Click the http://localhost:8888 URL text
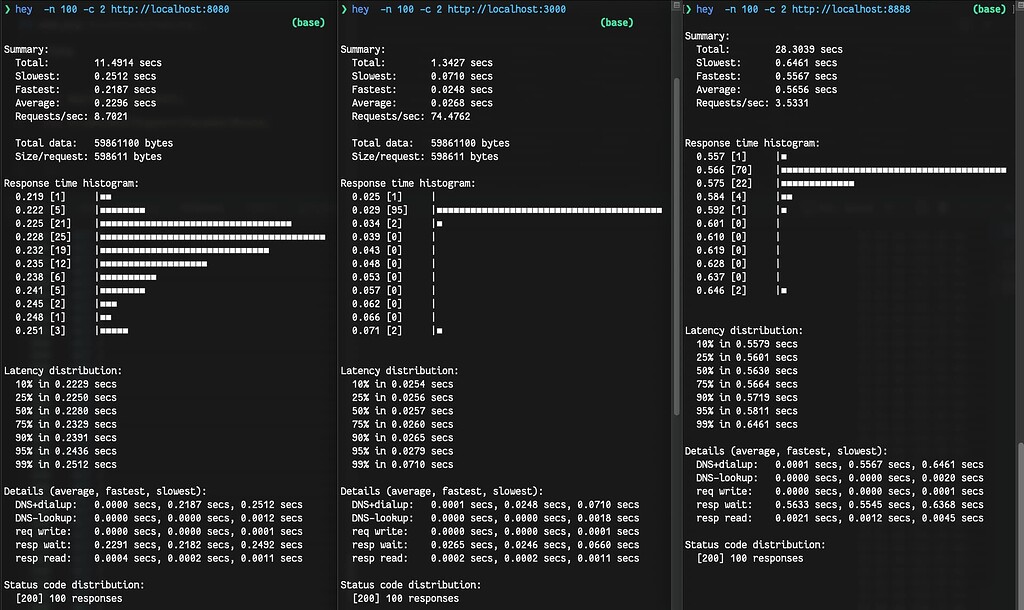Image resolution: width=1024 pixels, height=610 pixels. [850, 9]
